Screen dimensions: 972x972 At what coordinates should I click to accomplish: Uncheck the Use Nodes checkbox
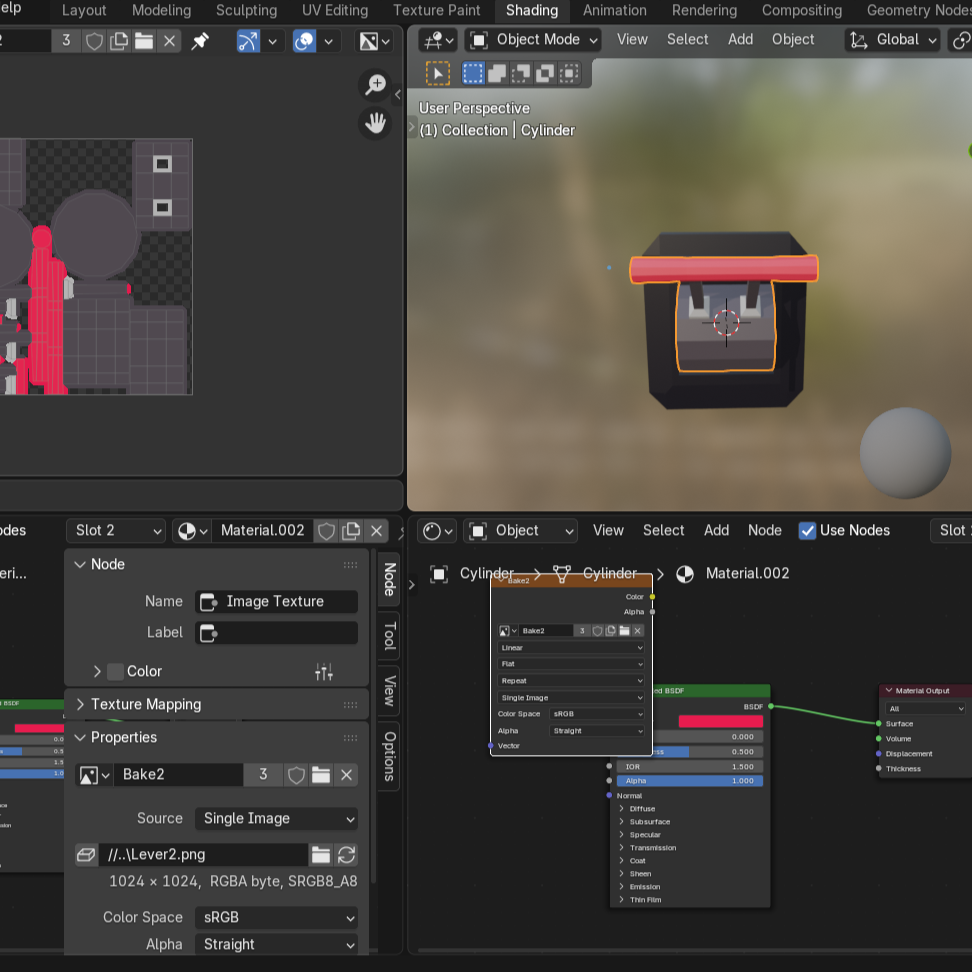point(808,531)
